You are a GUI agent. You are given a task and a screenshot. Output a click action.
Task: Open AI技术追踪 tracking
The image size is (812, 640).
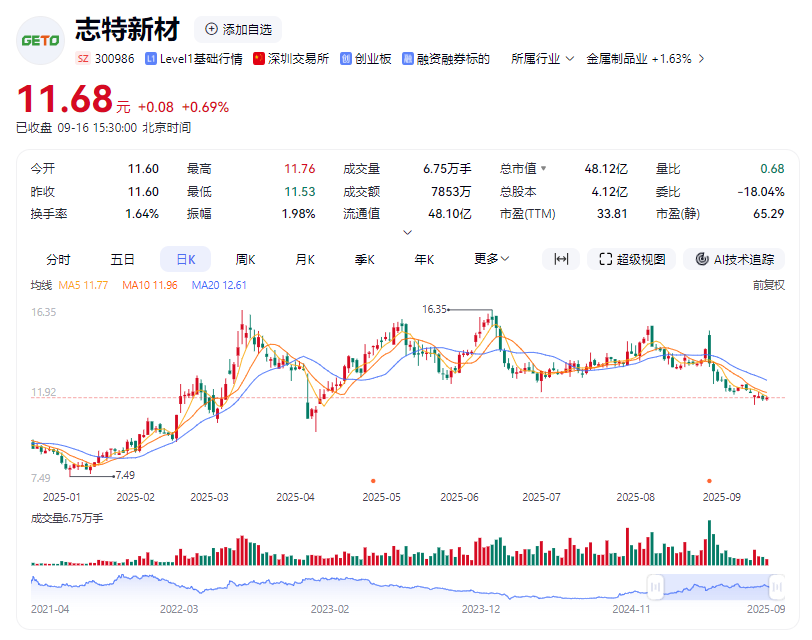pyautogui.click(x=734, y=259)
